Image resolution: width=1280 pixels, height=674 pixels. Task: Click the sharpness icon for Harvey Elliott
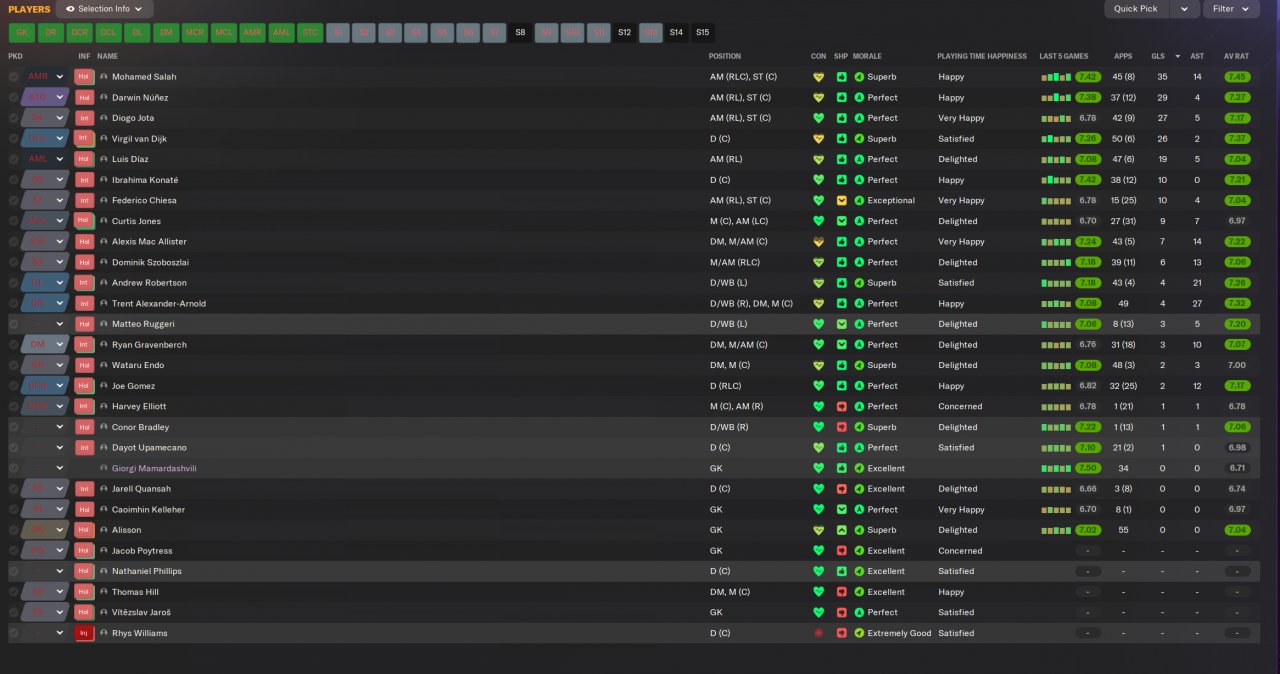pyautogui.click(x=842, y=407)
